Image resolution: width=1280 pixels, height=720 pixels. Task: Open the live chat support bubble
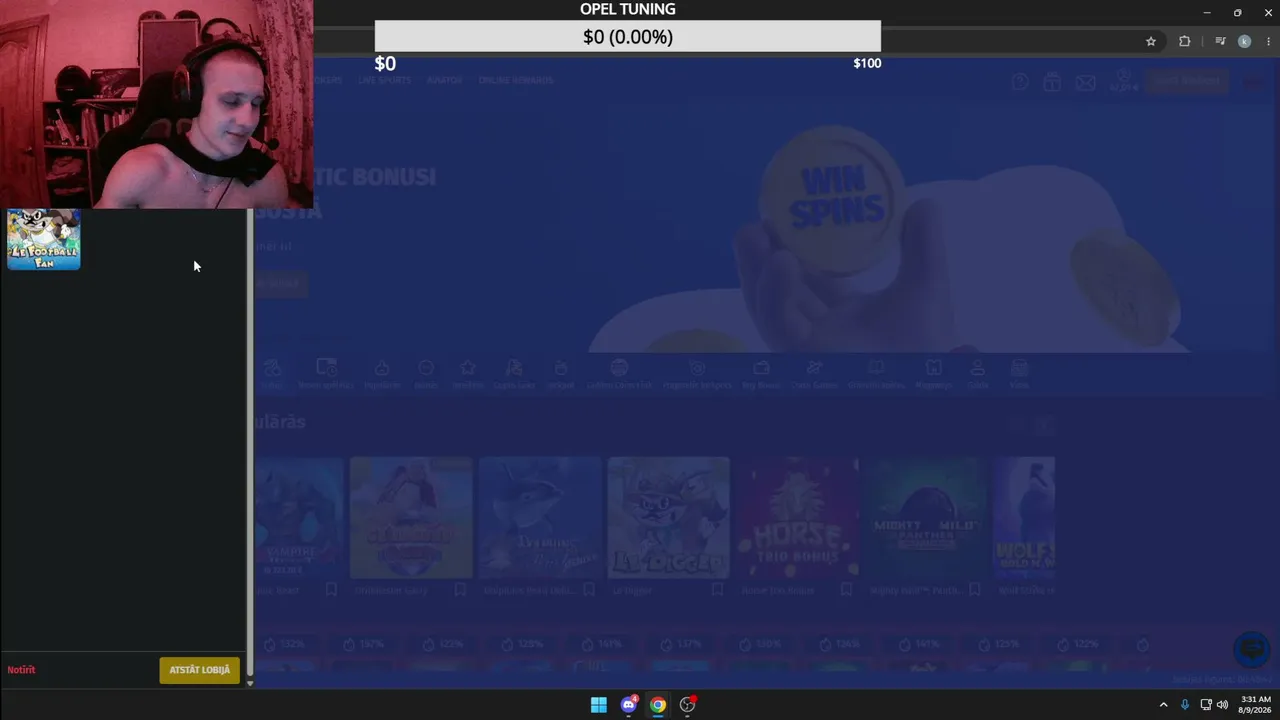[x=1251, y=650]
